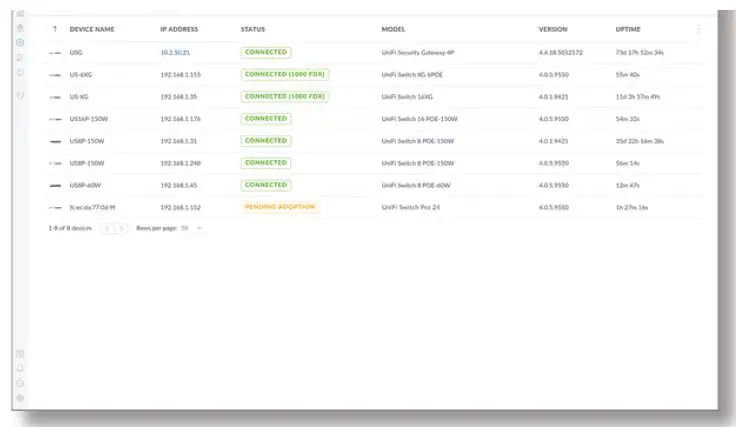
Task: Go to the next page of devices
Action: [122, 229]
